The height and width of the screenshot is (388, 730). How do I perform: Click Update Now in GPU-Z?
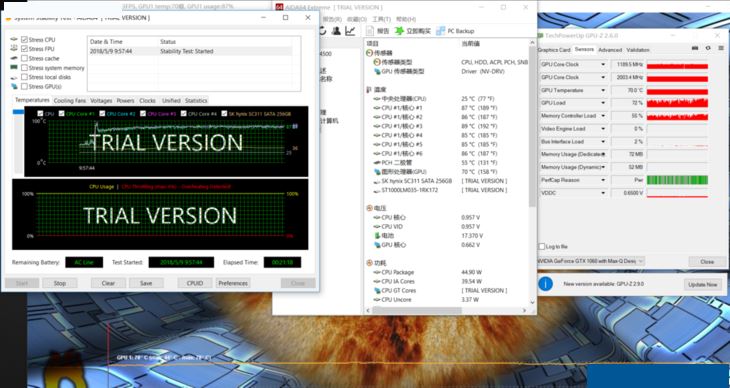pos(703,284)
